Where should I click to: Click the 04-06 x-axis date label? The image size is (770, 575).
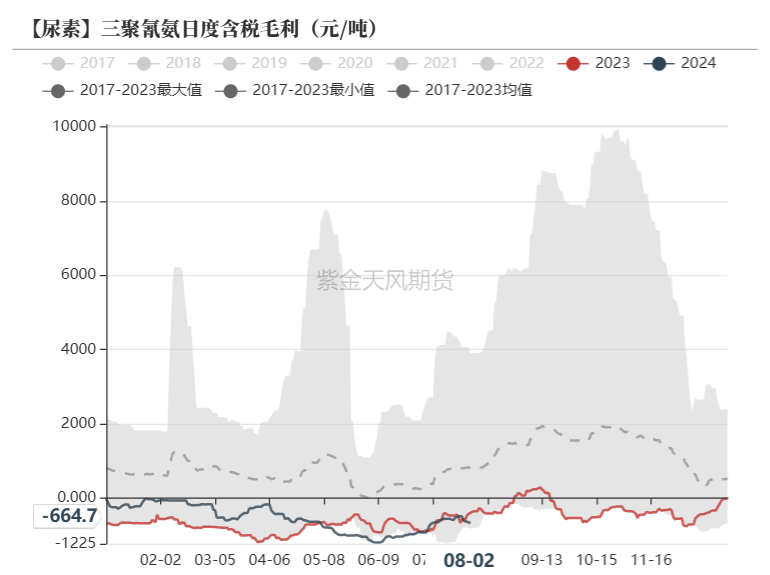(x=270, y=560)
